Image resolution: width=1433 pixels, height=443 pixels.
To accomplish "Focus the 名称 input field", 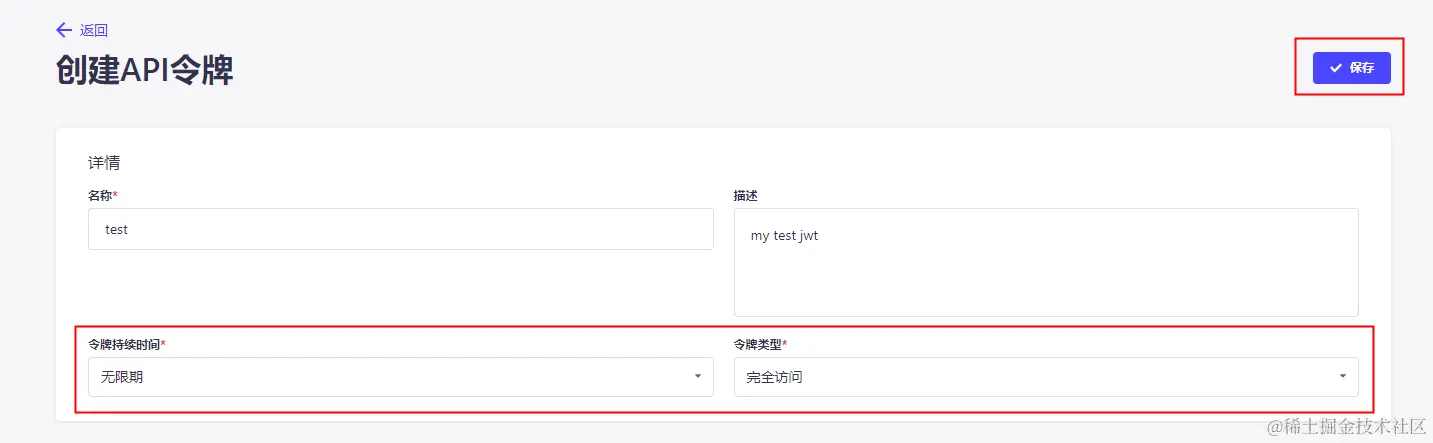I will coord(401,229).
